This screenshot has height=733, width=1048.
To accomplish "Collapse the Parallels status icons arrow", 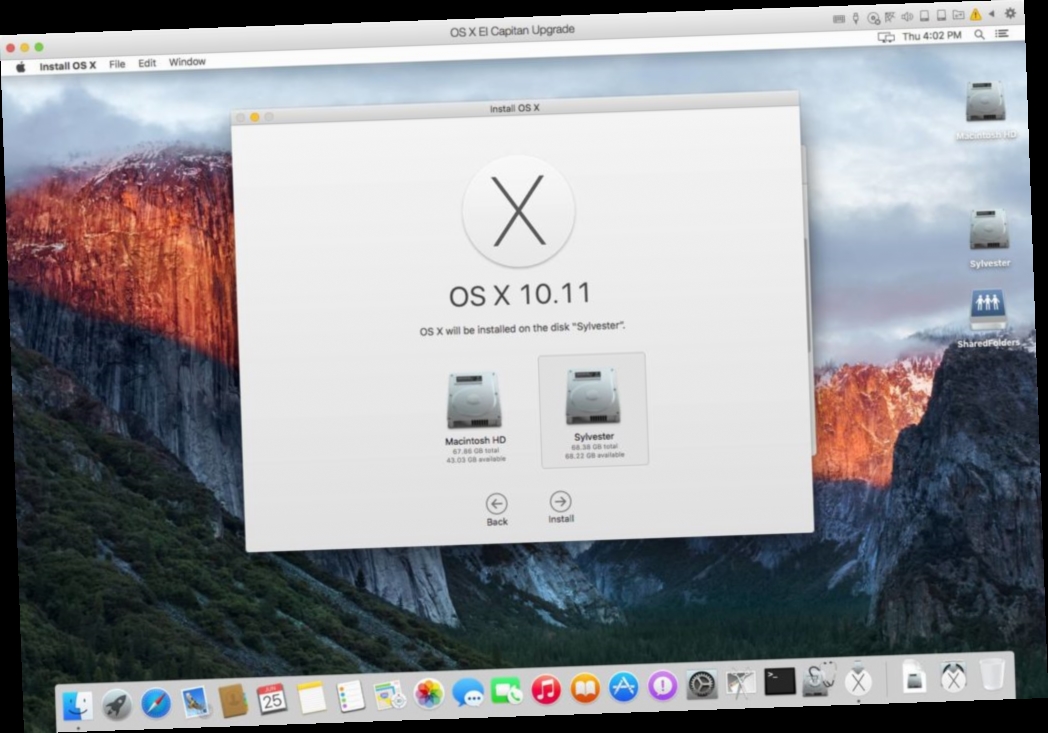I will coord(992,13).
